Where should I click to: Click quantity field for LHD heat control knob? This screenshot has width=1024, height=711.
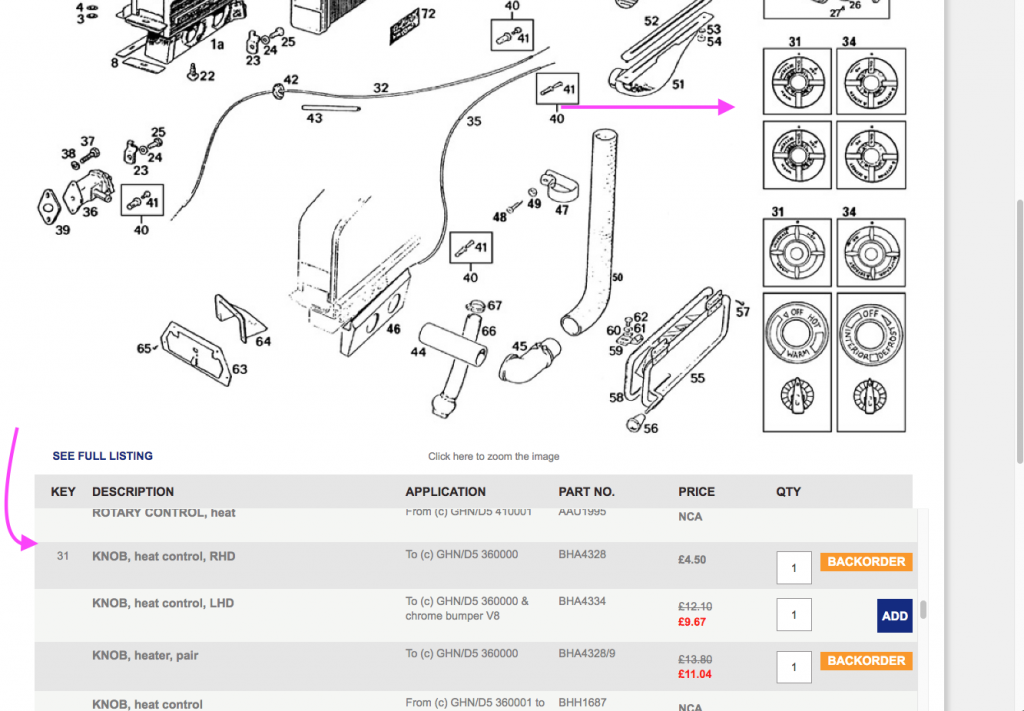(793, 614)
